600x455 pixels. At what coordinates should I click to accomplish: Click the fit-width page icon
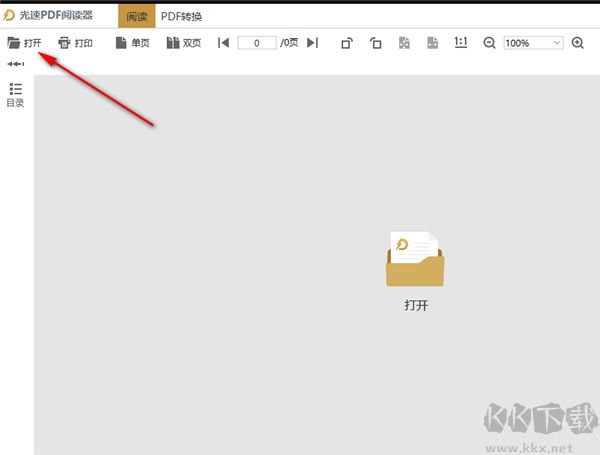coord(404,43)
